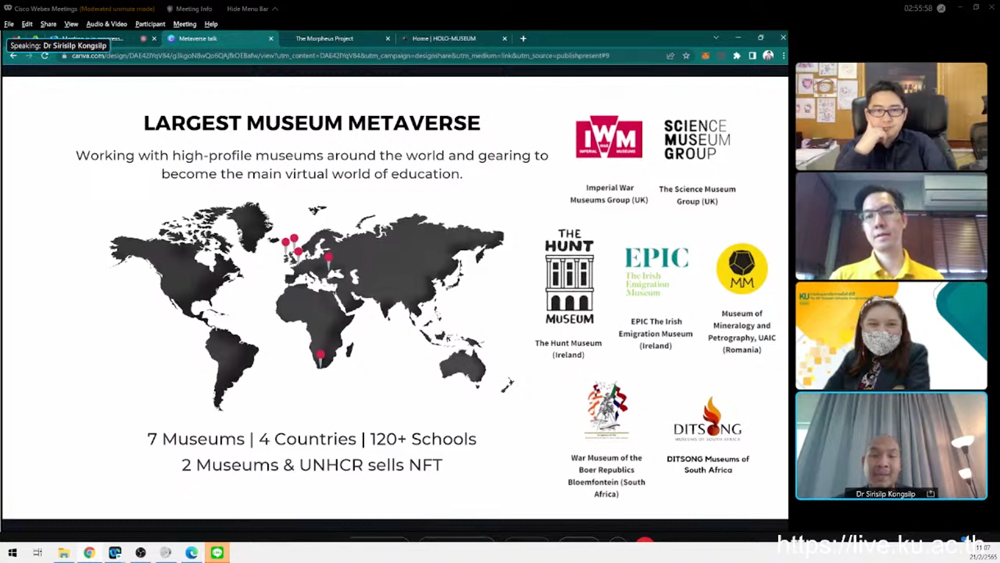
Task: Open the File menu in Webex
Action: click(9, 24)
